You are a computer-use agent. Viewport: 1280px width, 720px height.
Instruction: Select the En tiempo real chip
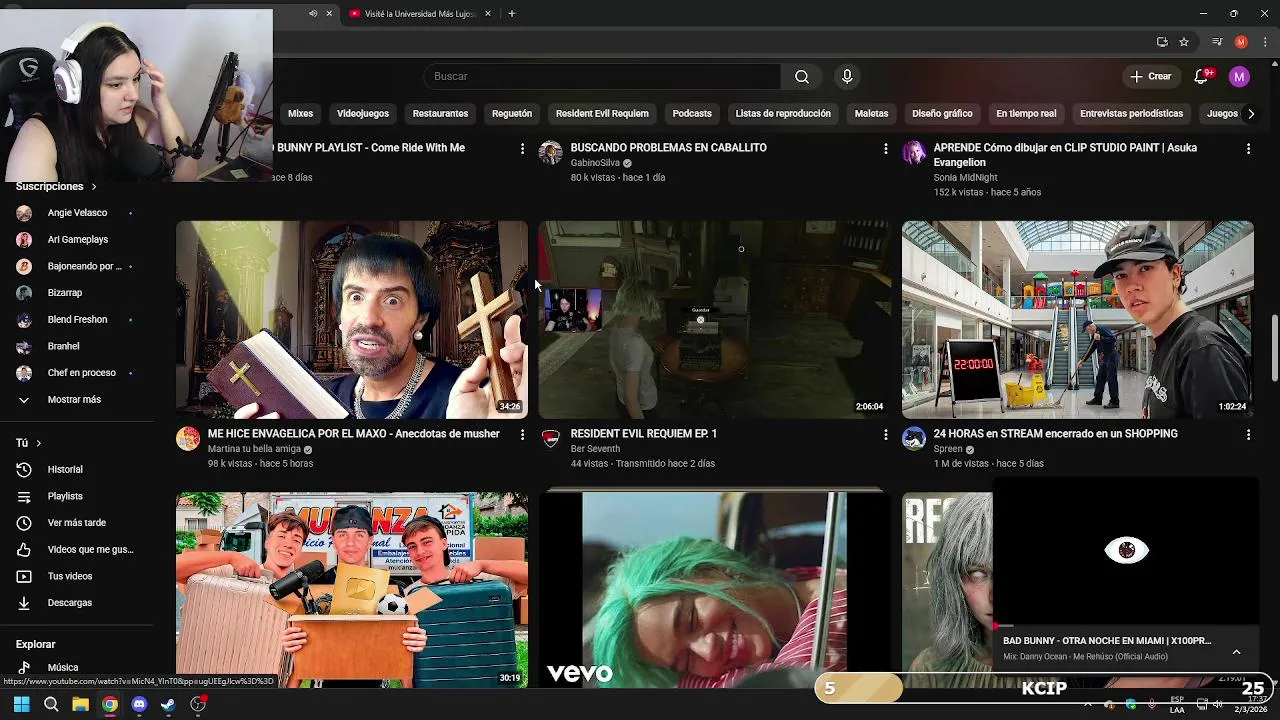coord(1026,114)
